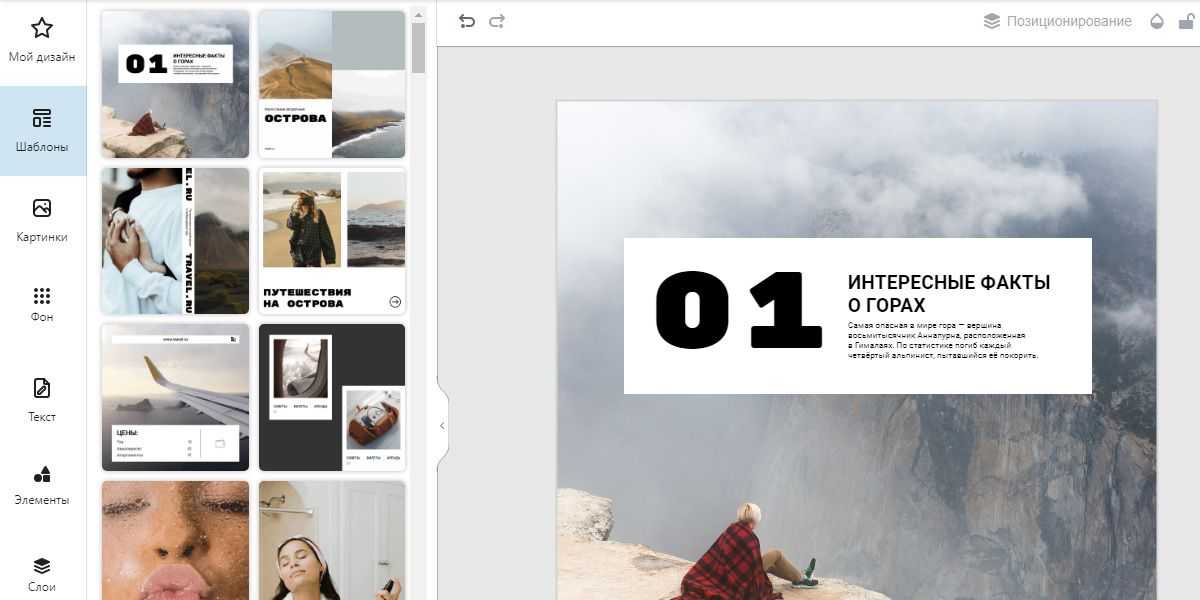This screenshot has height=600, width=1200.
Task: Pick the ПУТЕШЕСТВИЯ НА ОСТРОВА template
Action: pyautogui.click(x=332, y=241)
